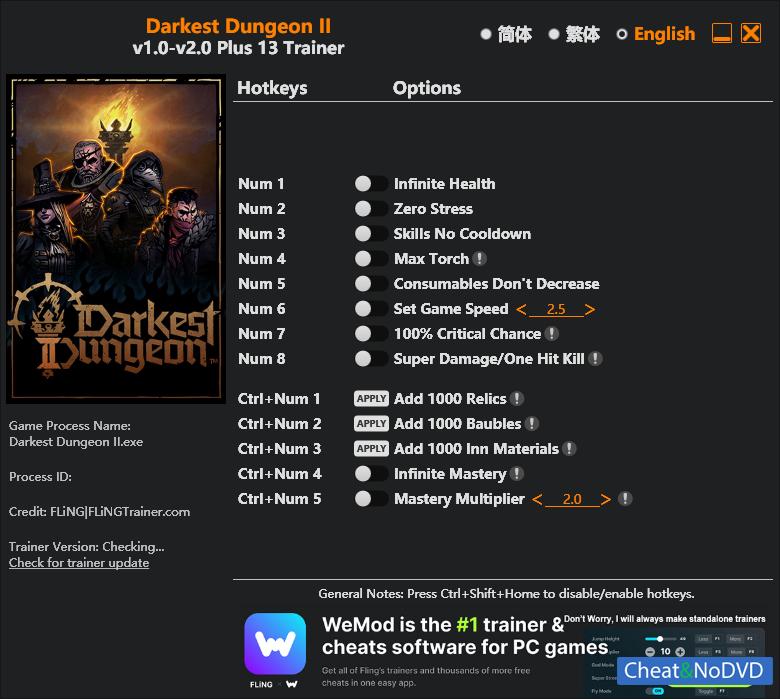Image resolution: width=780 pixels, height=699 pixels.
Task: Show info icon for Super Damage
Action: 595,358
